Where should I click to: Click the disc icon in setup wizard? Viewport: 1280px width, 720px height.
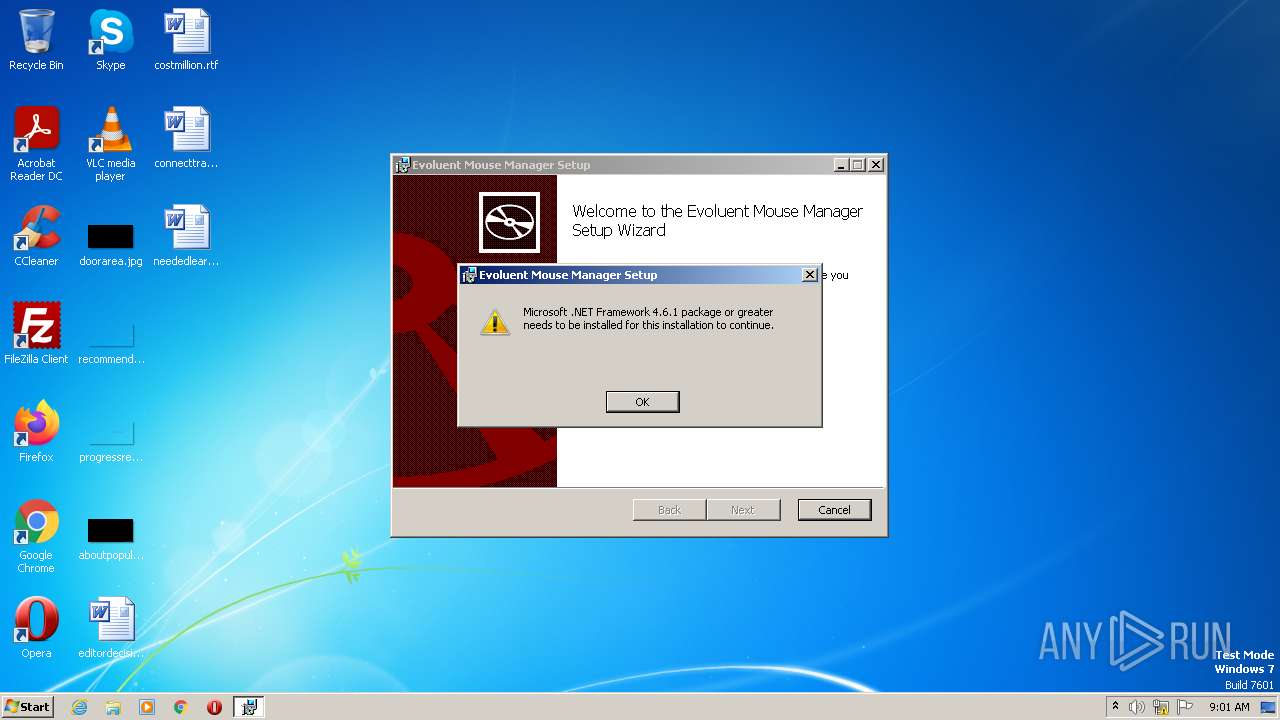click(509, 222)
